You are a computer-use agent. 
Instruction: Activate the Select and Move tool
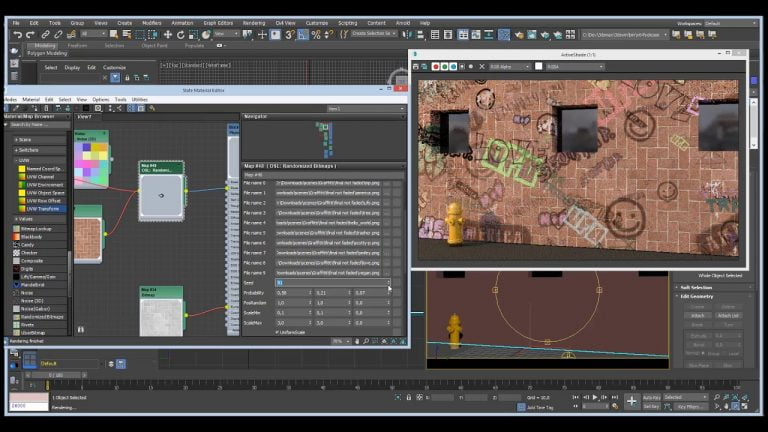[168, 34]
